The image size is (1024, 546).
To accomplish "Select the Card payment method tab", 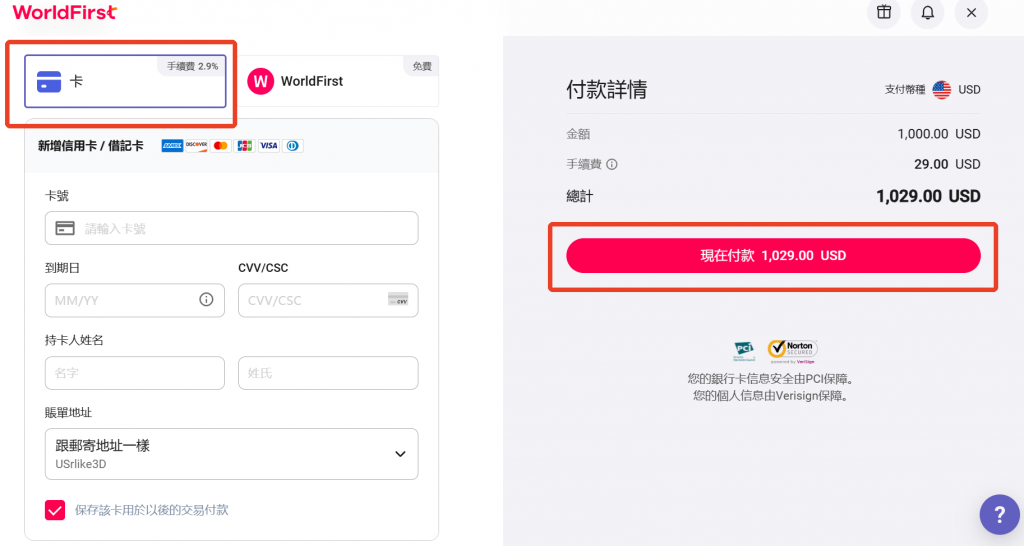I will 125,81.
